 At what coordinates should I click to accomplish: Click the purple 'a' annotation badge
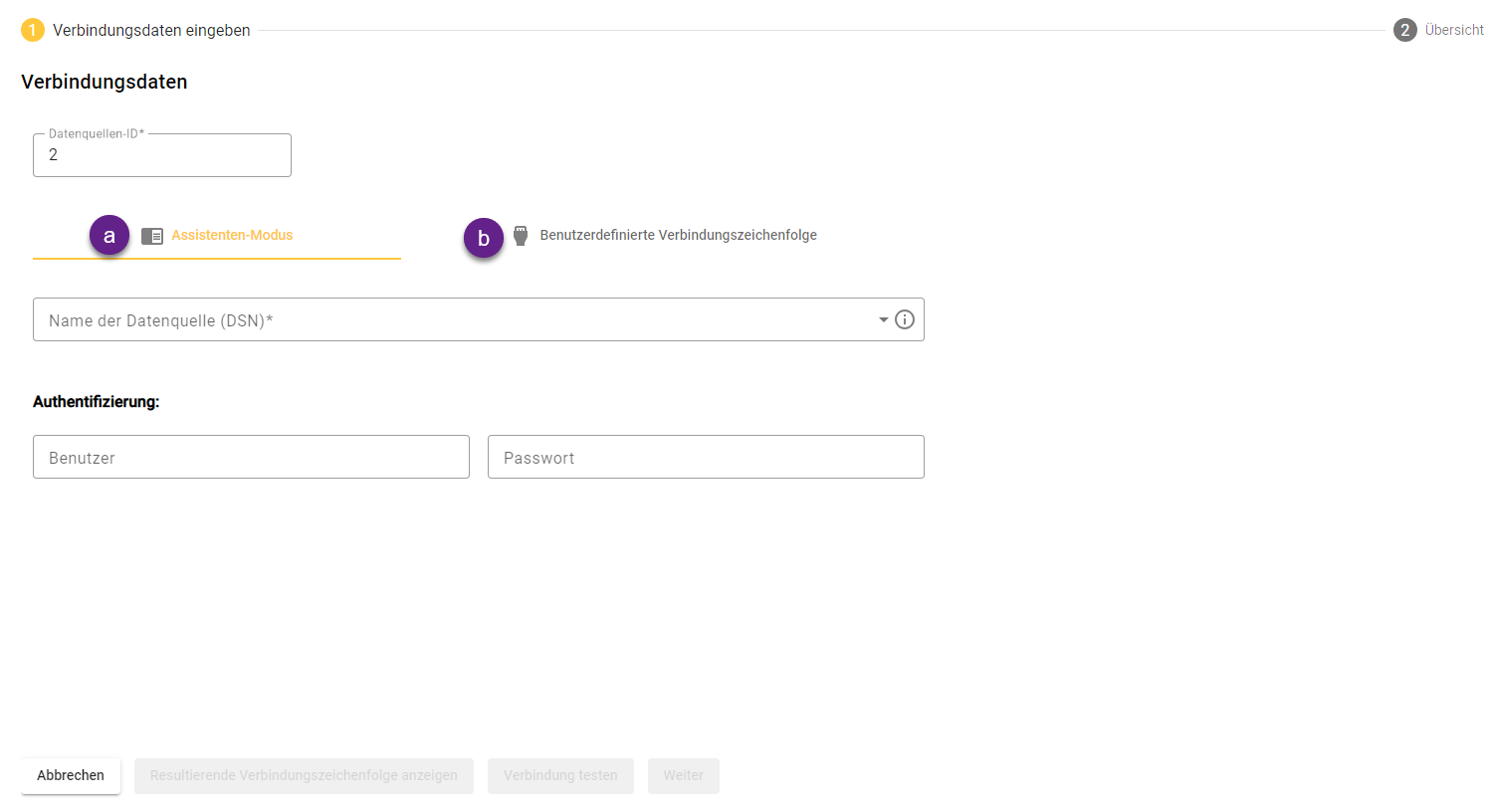[109, 236]
